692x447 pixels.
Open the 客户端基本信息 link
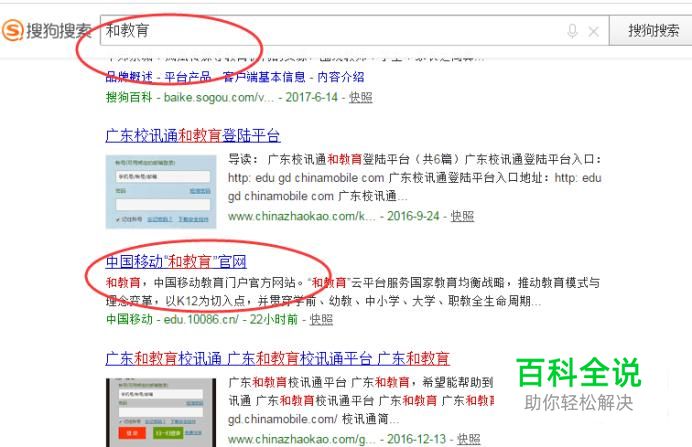(264, 77)
